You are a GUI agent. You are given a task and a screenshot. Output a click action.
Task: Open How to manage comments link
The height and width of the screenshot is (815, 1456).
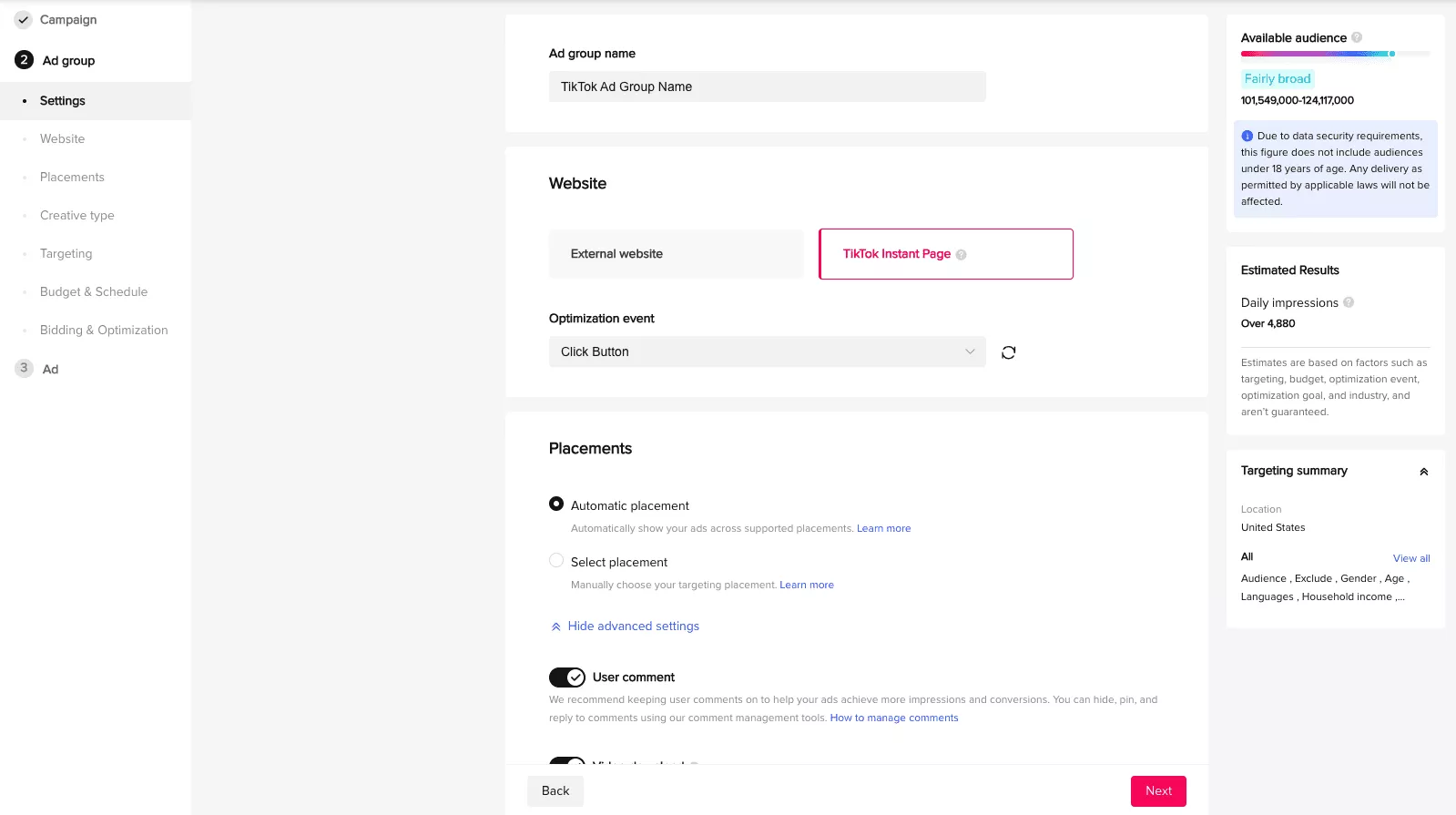(893, 718)
